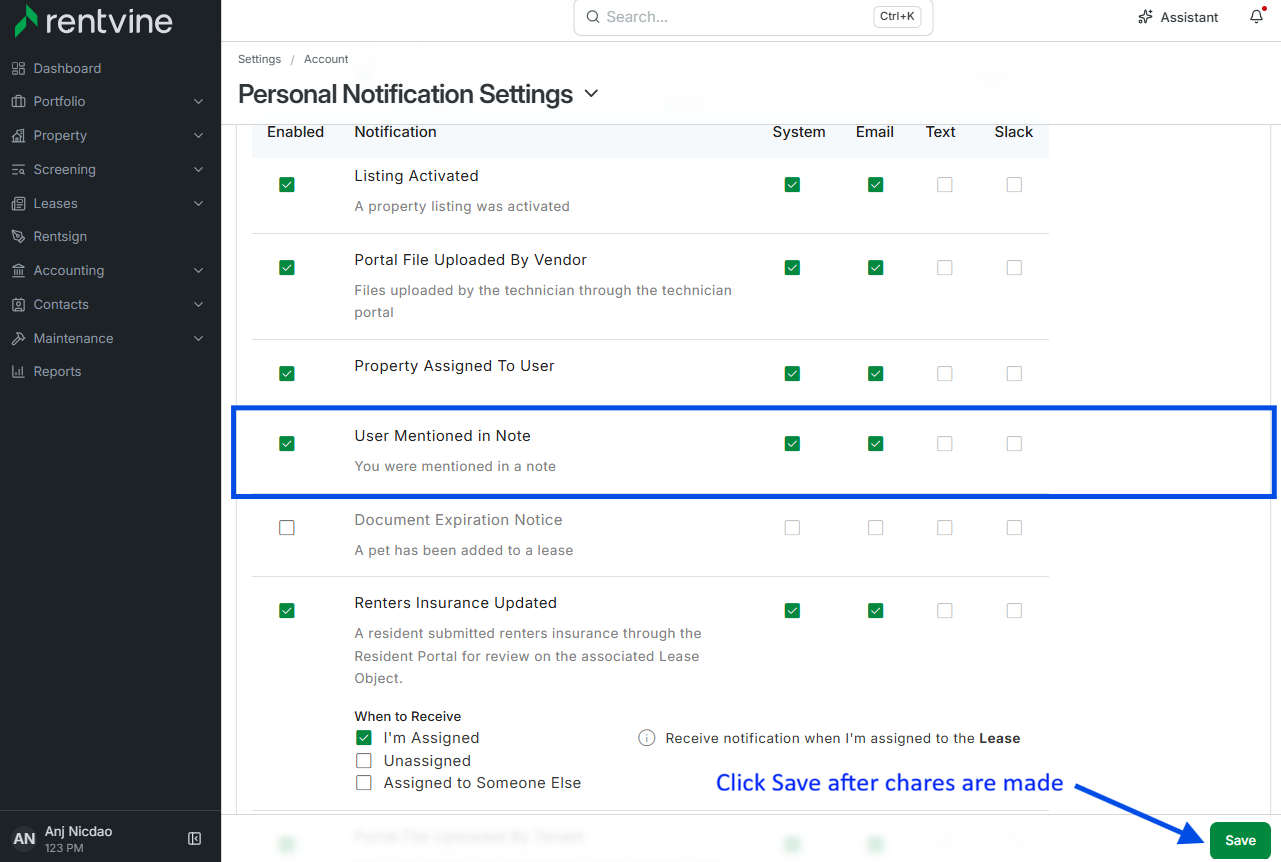Click the Rentsign pen icon in sidebar
The width and height of the screenshot is (1281, 862).
coord(18,237)
